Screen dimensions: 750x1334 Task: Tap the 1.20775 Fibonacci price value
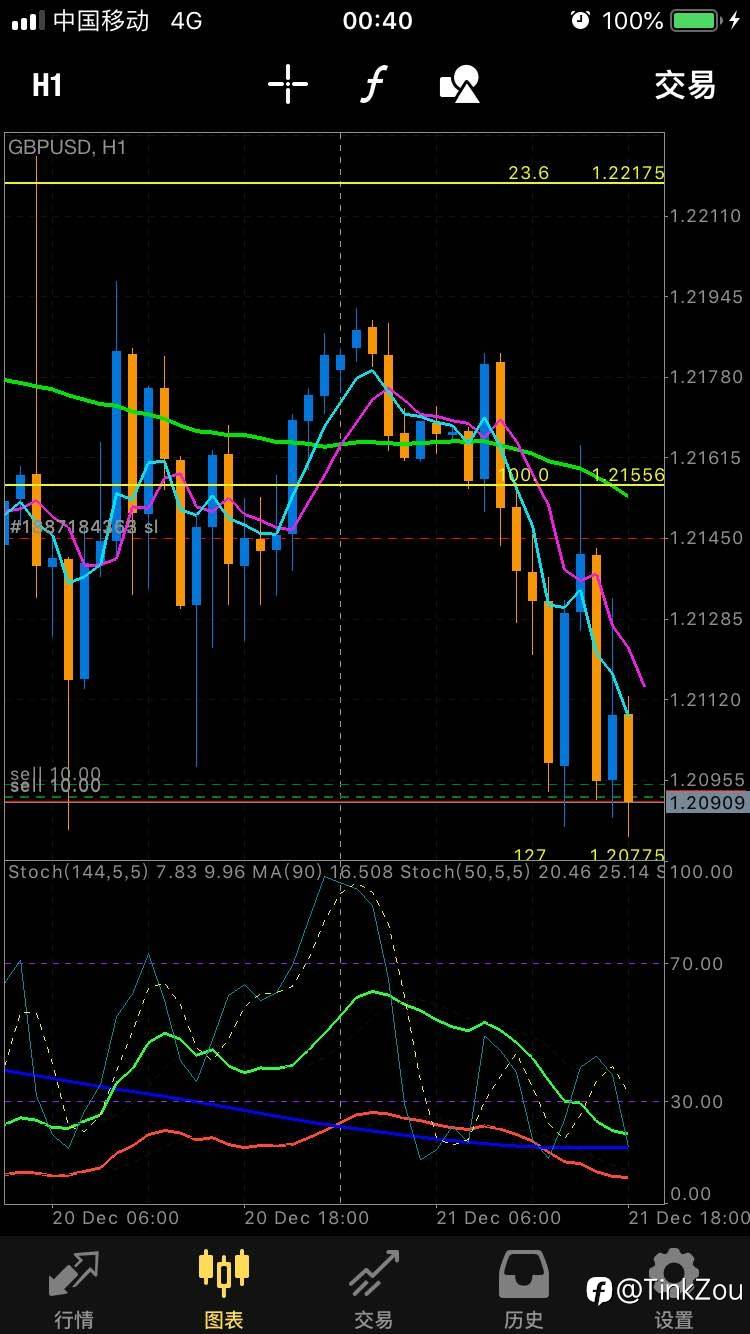[628, 855]
